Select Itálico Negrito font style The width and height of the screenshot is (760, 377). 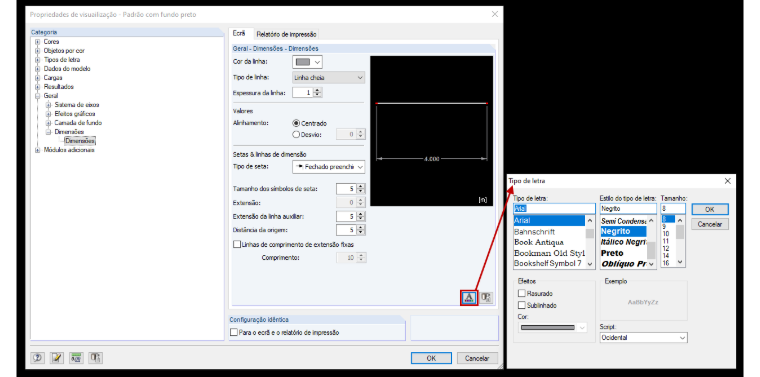pyautogui.click(x=623, y=242)
